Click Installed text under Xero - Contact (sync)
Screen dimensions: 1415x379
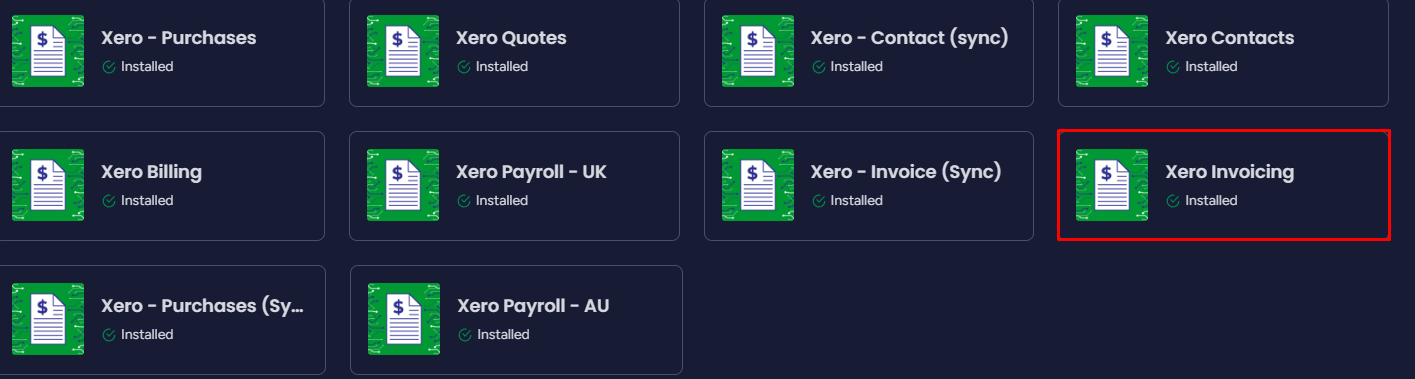tap(857, 67)
